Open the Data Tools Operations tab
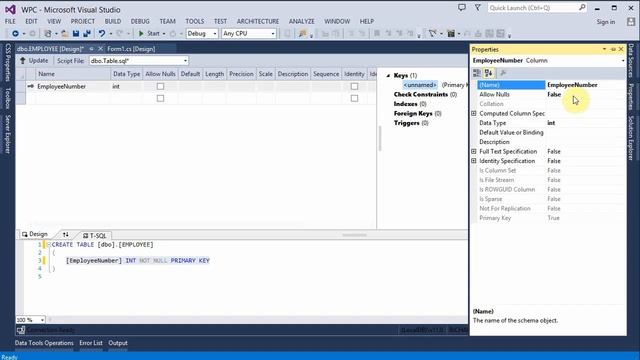 44,343
